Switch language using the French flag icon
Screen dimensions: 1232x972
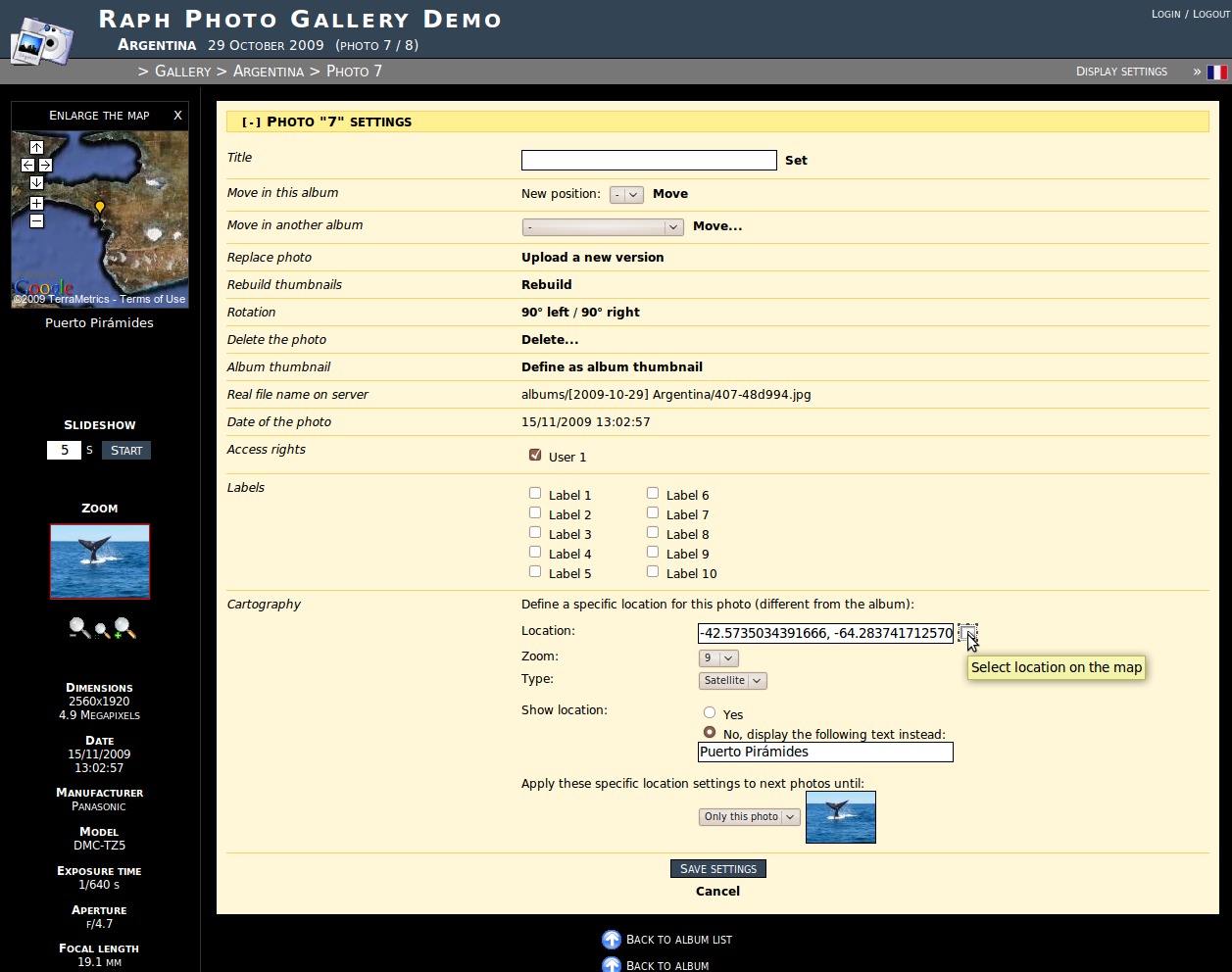(x=1216, y=73)
